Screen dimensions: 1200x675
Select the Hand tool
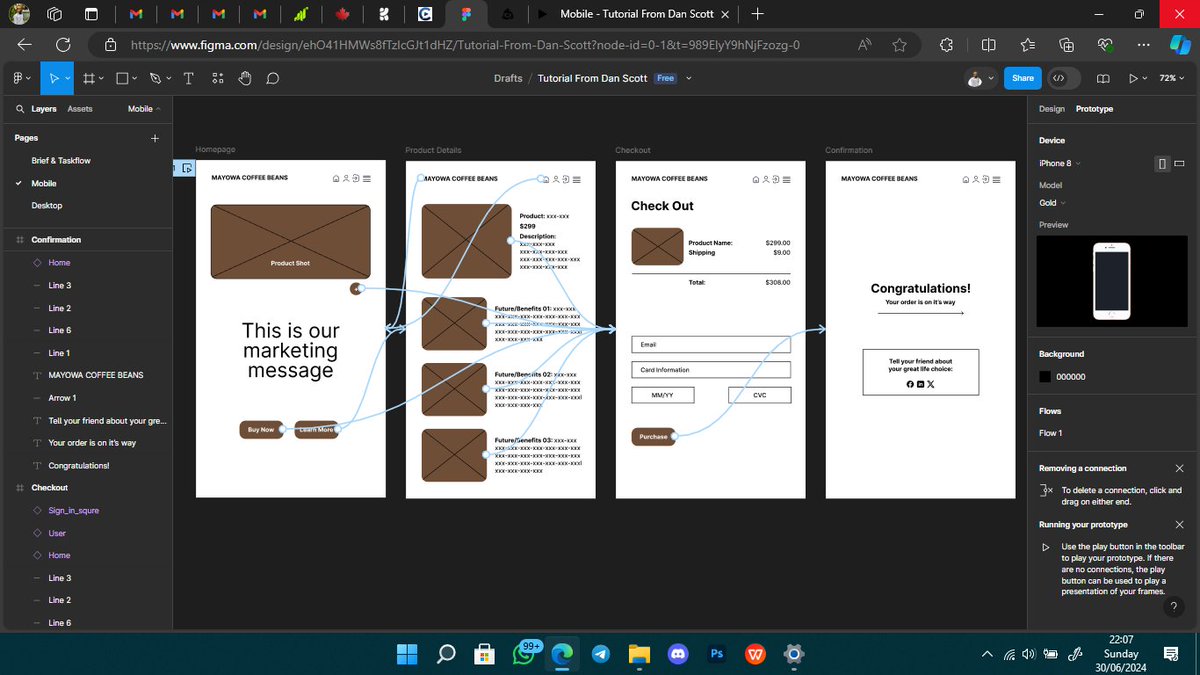(x=246, y=78)
